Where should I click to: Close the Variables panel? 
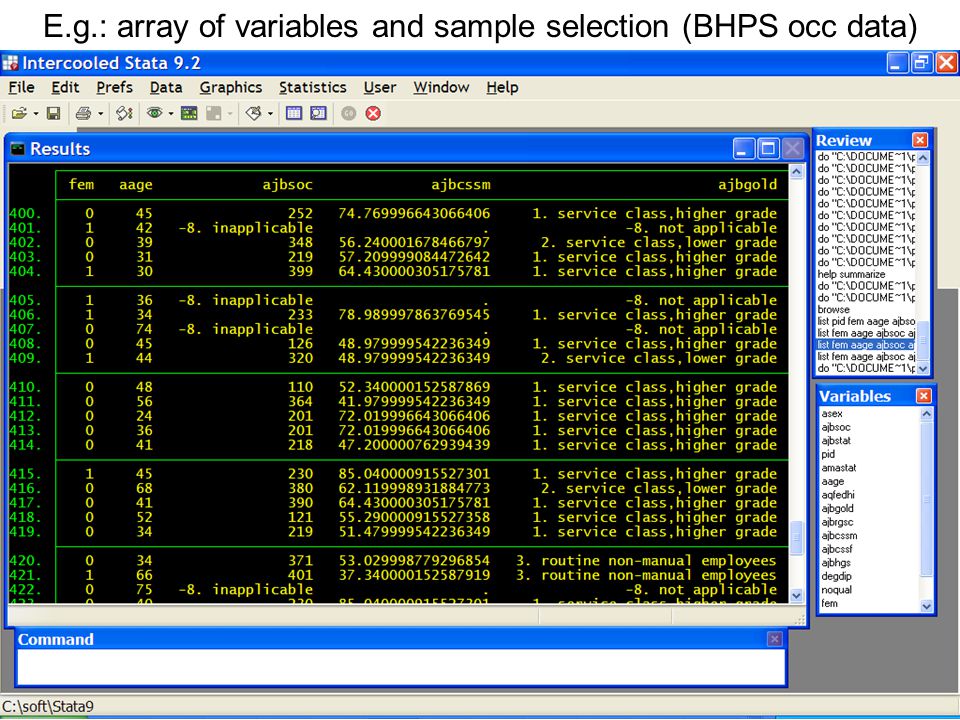[x=924, y=396]
